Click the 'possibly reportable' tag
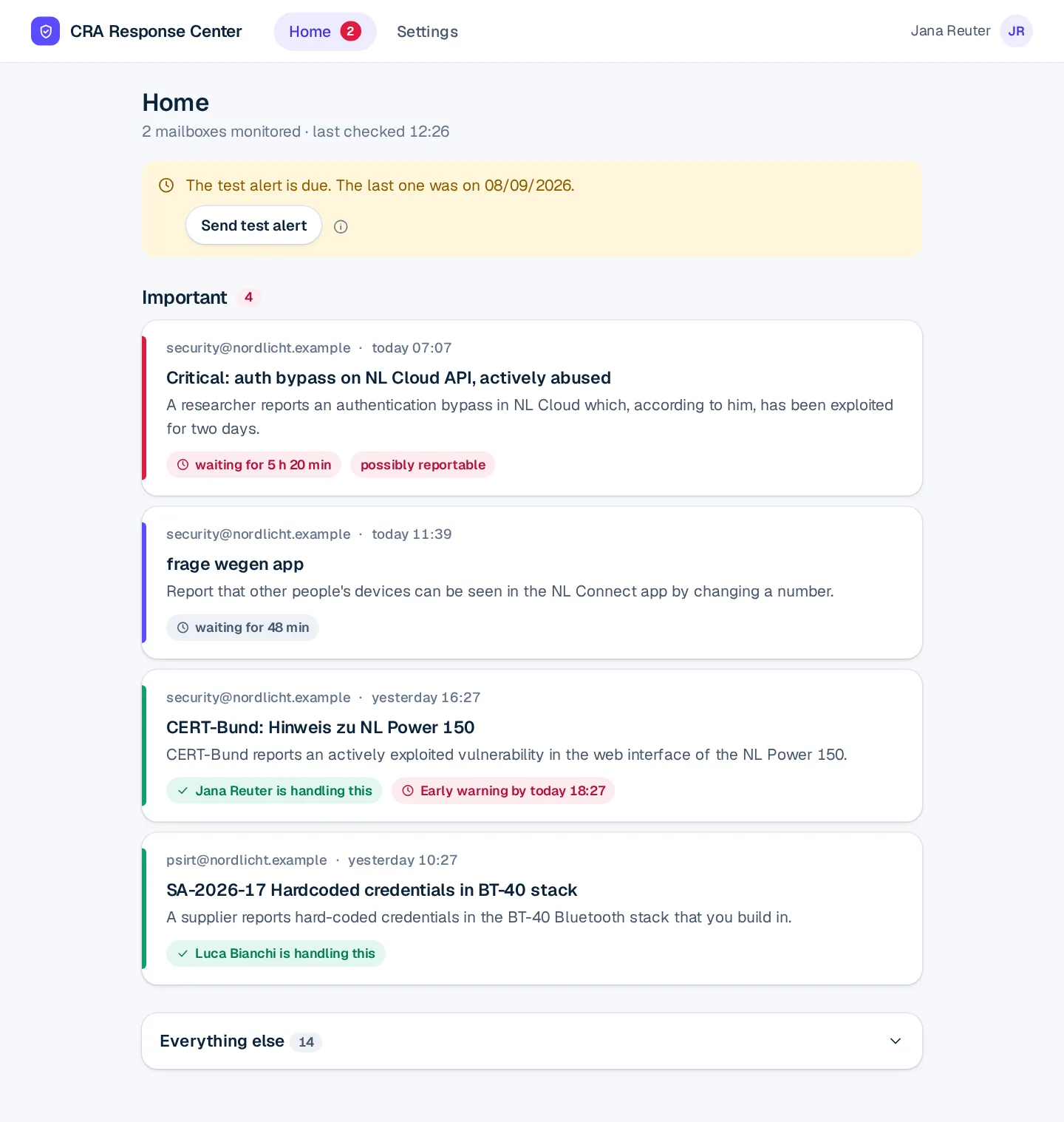 pyautogui.click(x=423, y=465)
